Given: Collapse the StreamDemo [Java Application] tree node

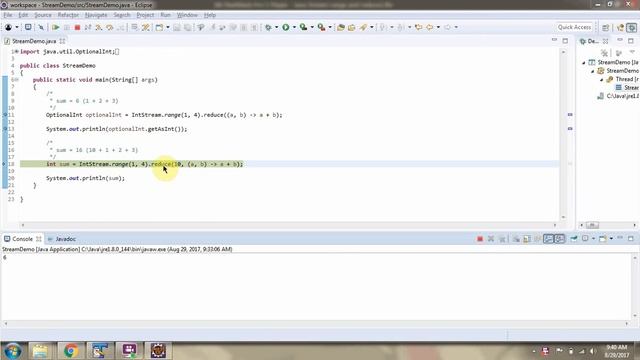Looking at the screenshot, I should click(x=584, y=62).
